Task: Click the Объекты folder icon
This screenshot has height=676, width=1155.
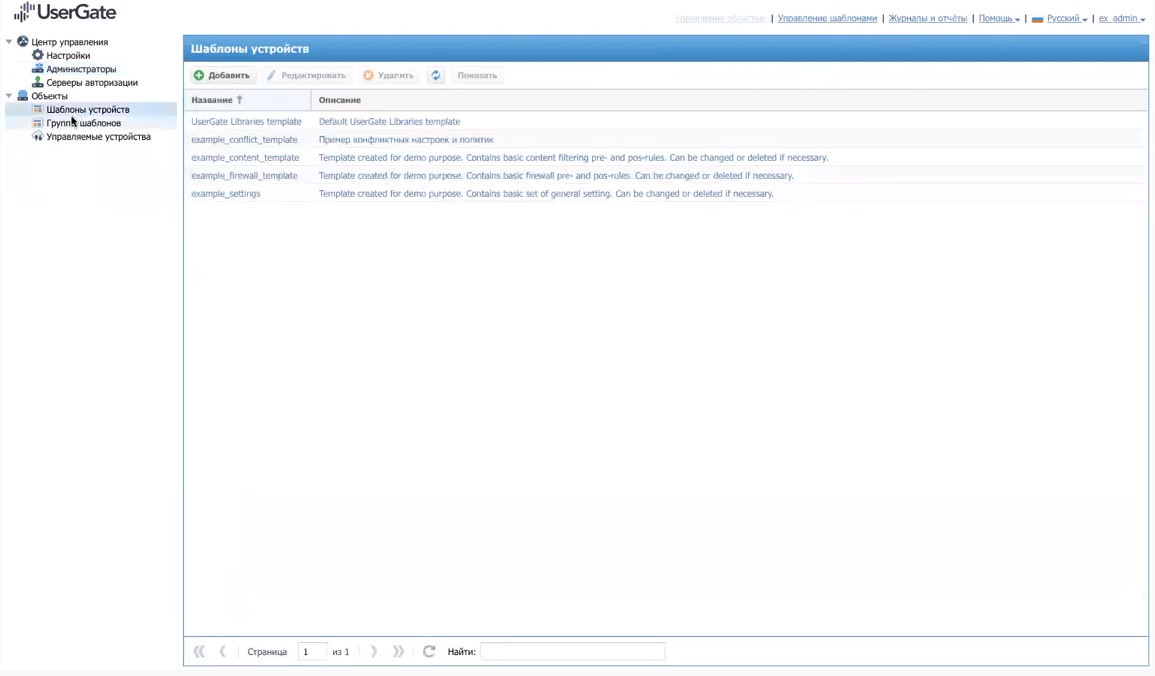Action: pyautogui.click(x=23, y=96)
